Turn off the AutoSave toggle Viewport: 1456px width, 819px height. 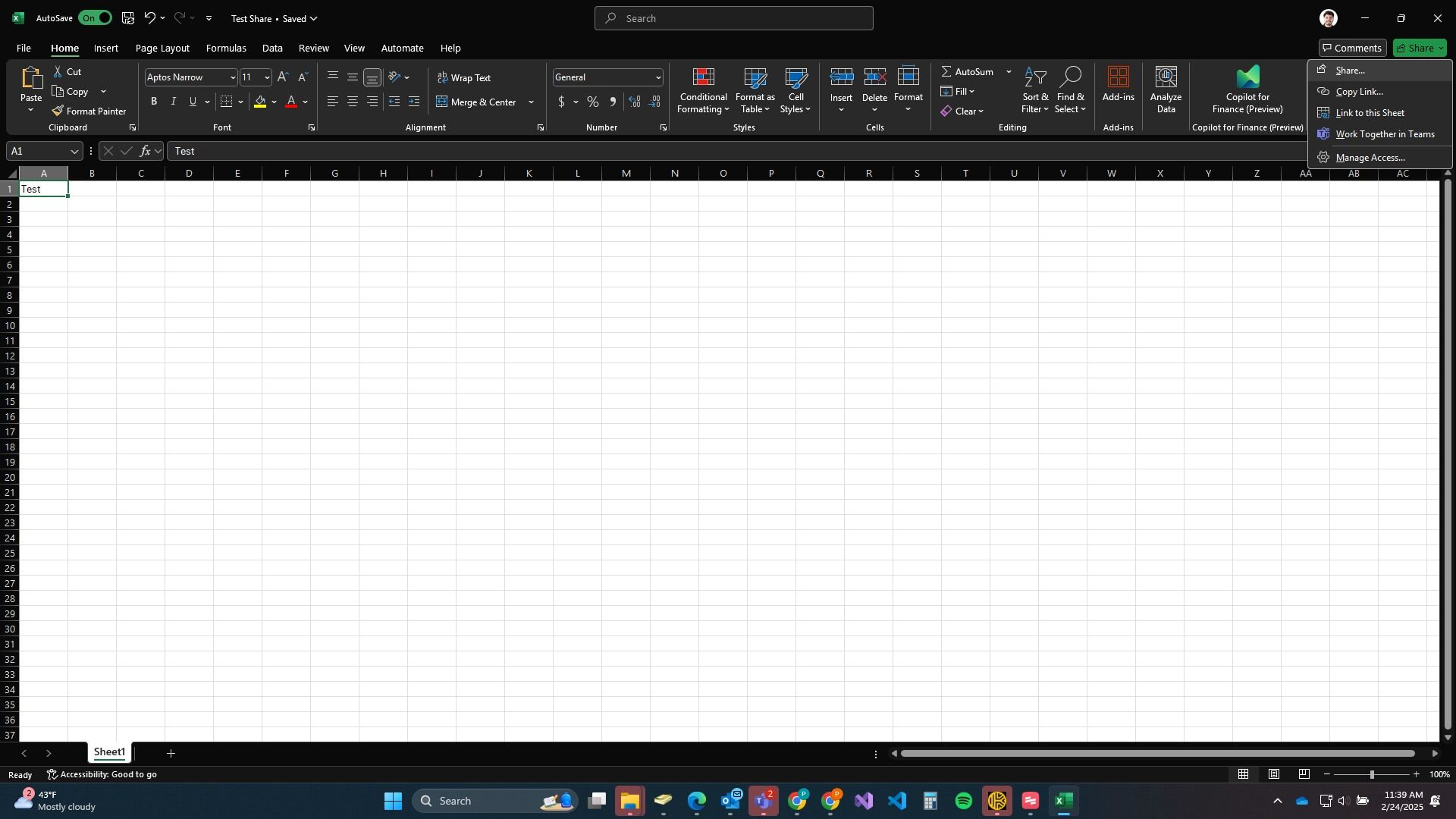95,18
